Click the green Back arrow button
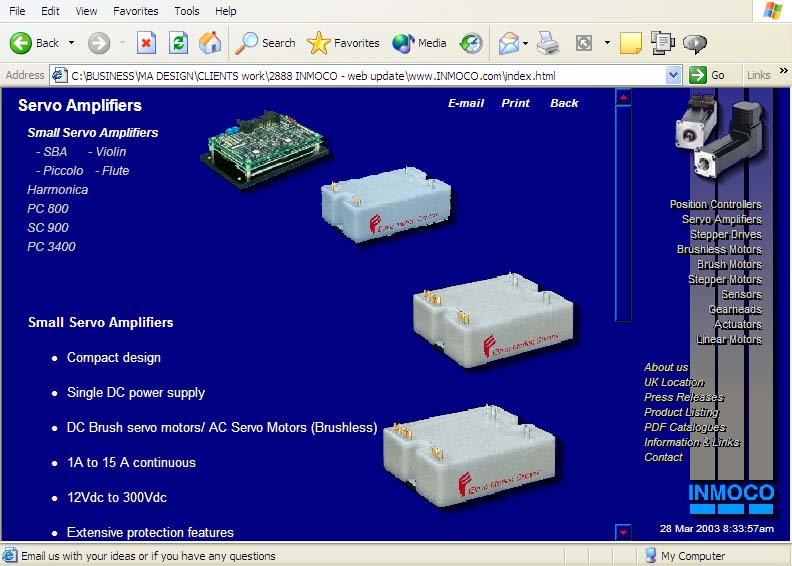Viewport: 792px width, 566px height. tap(21, 43)
